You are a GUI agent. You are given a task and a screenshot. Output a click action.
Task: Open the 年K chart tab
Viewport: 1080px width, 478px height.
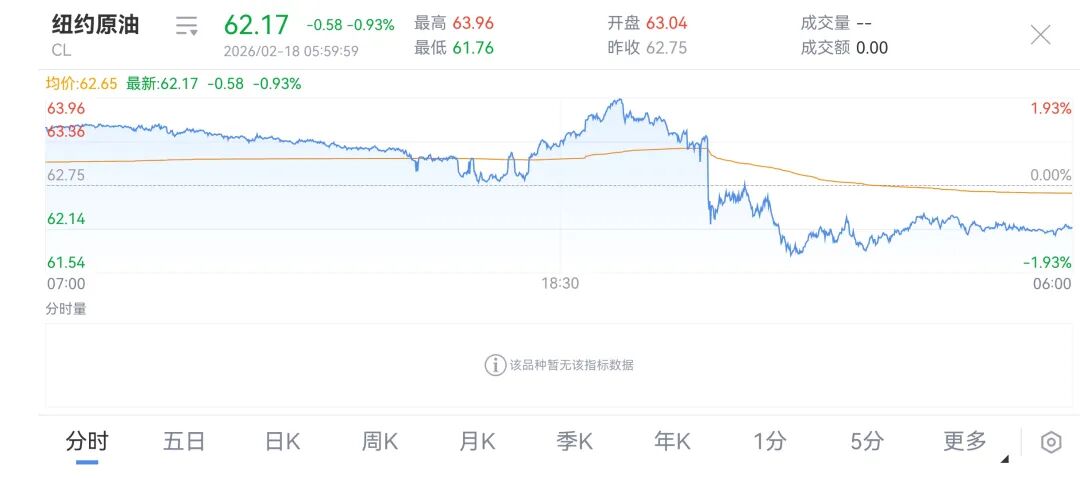[672, 441]
